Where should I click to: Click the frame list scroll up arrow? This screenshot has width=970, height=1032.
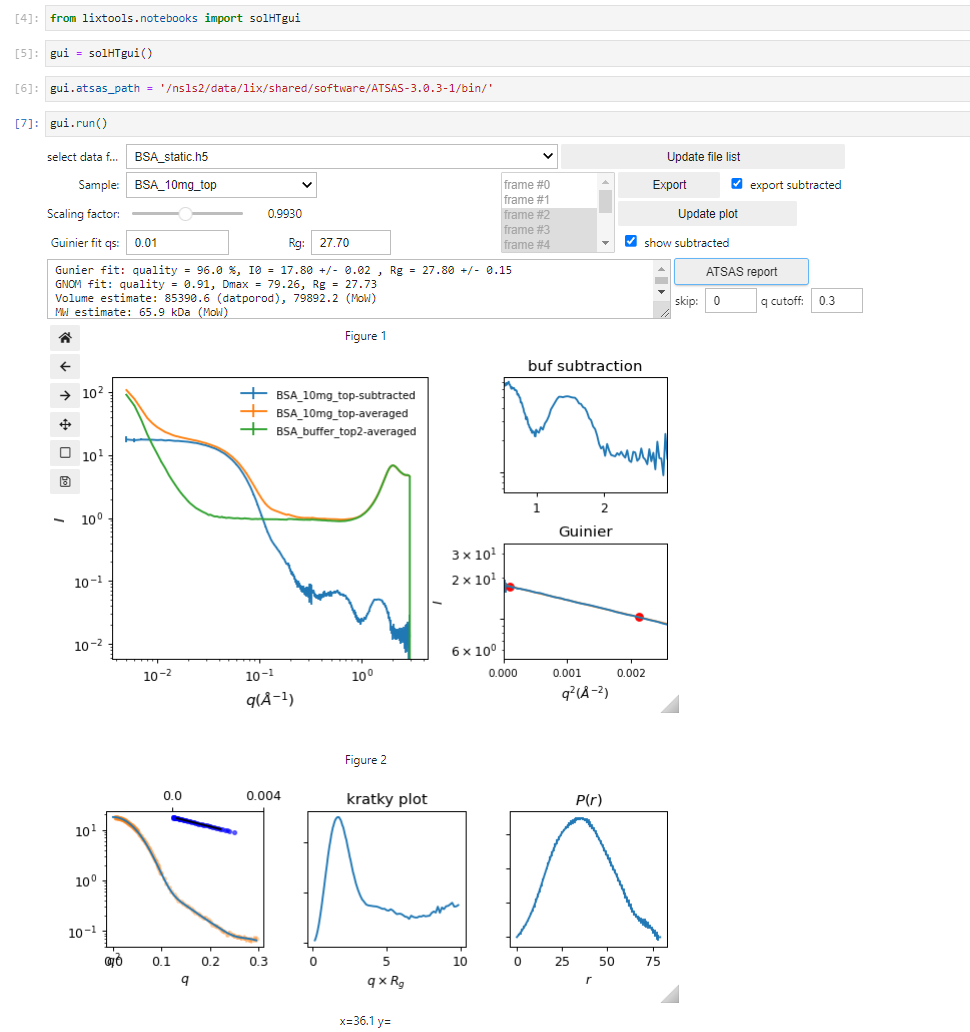[605, 182]
